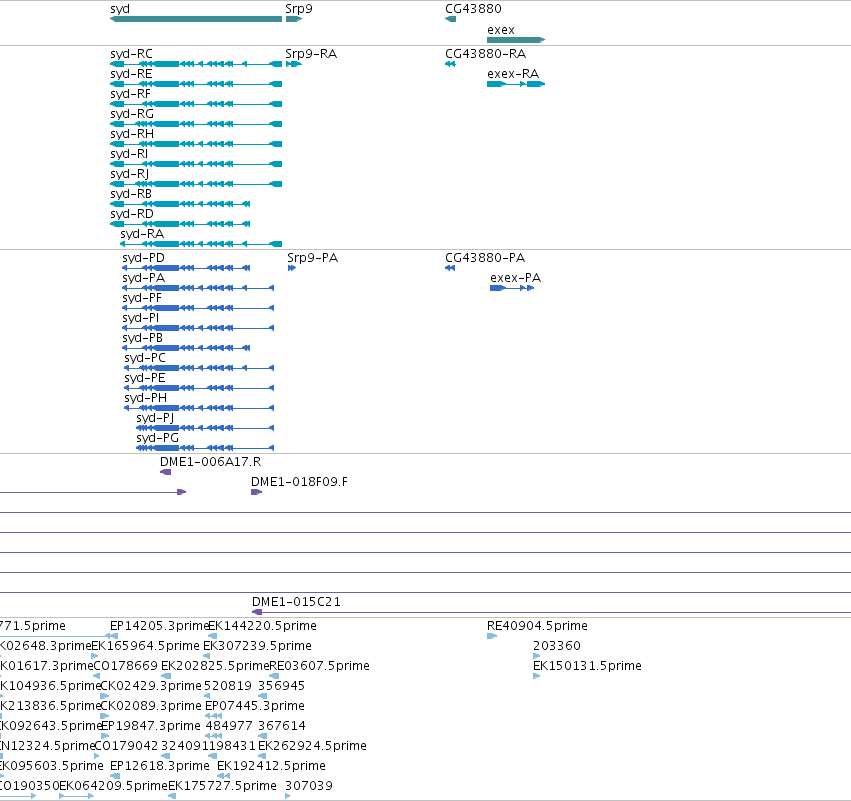Open EST EK202825.5prime
Viewport: 851px width, 801px height.
pyautogui.click(x=166, y=676)
